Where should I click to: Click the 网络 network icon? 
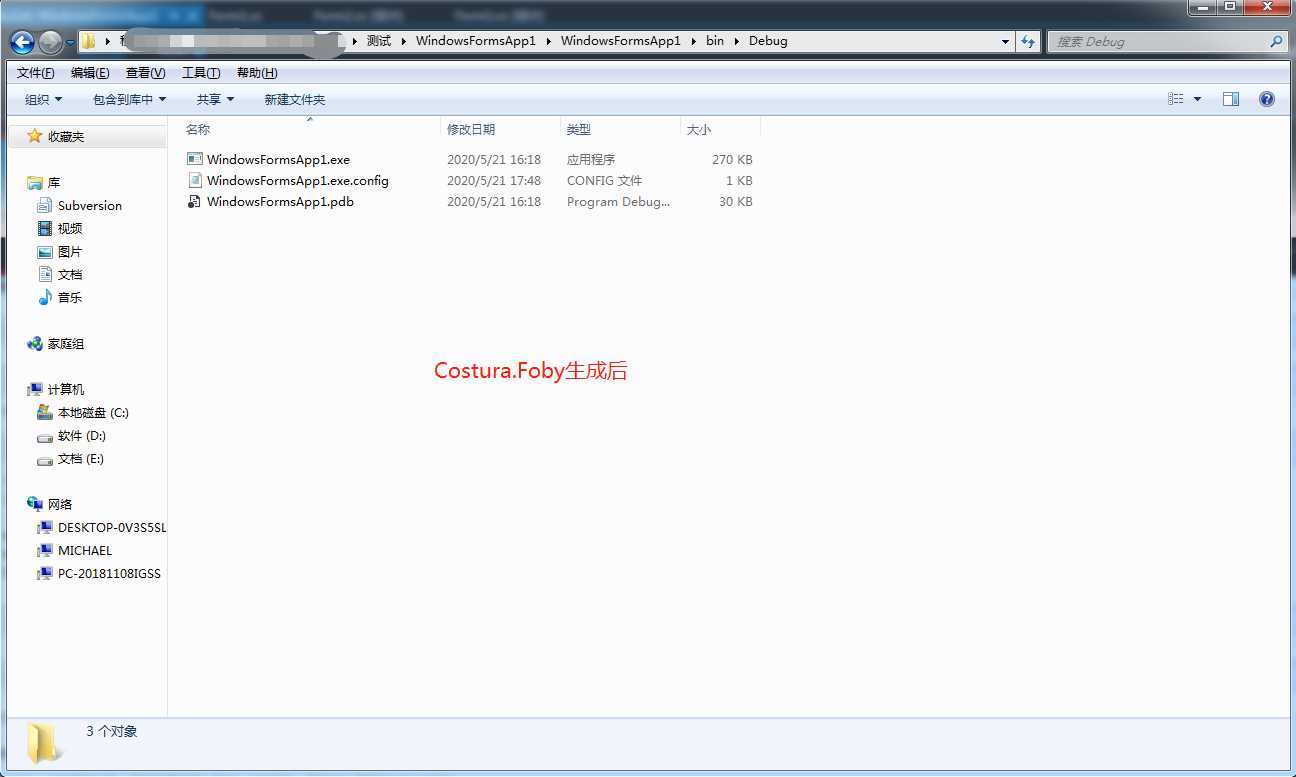(35, 504)
